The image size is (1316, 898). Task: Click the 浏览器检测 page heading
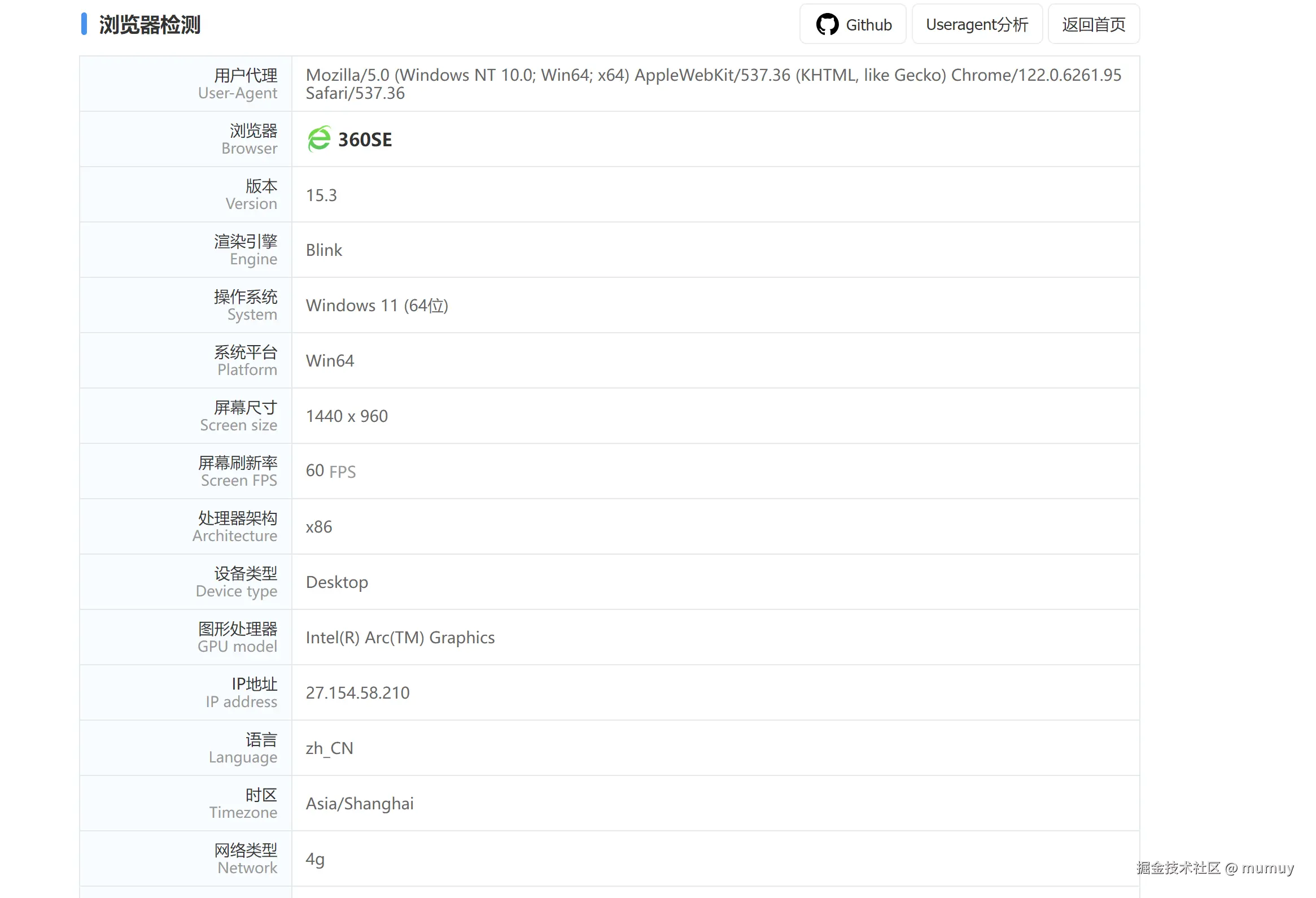(x=150, y=24)
